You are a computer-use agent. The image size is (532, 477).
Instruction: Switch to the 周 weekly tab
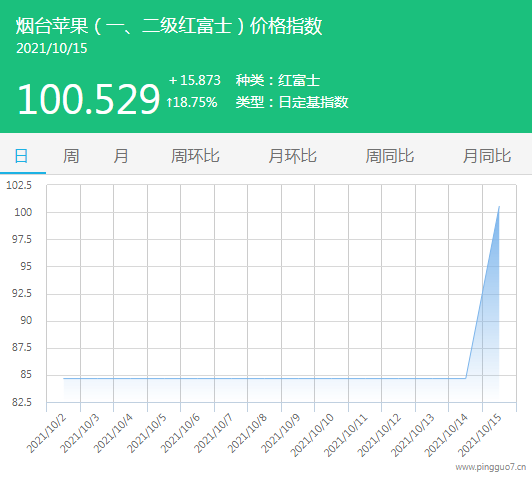tap(71, 156)
